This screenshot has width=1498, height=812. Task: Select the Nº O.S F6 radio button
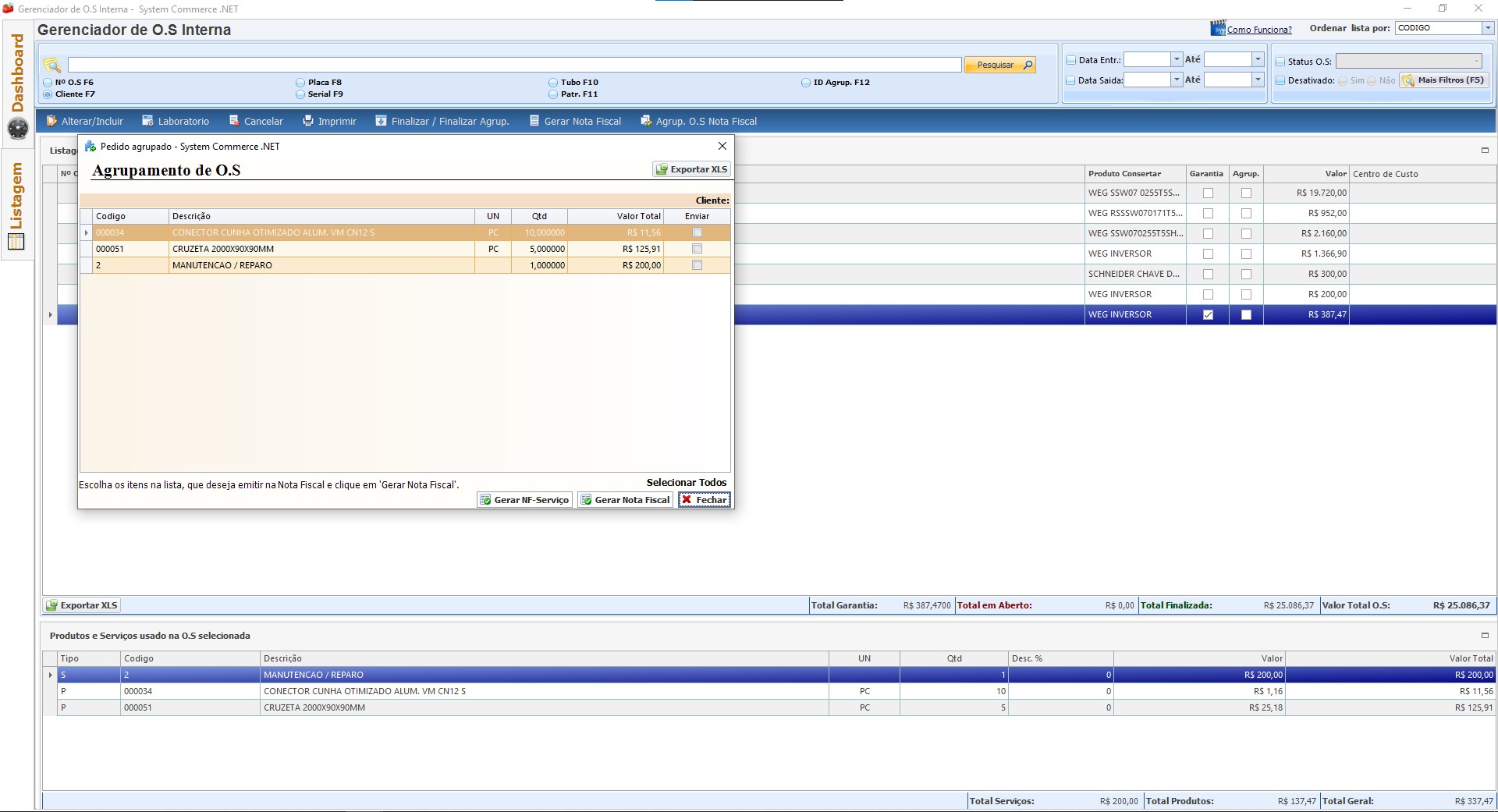[48, 82]
